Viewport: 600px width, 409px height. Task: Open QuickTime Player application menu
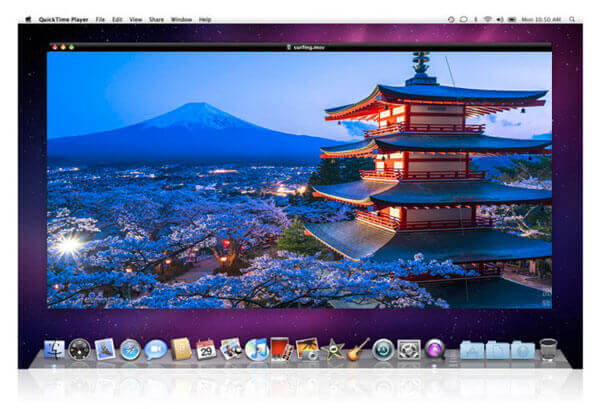(63, 20)
